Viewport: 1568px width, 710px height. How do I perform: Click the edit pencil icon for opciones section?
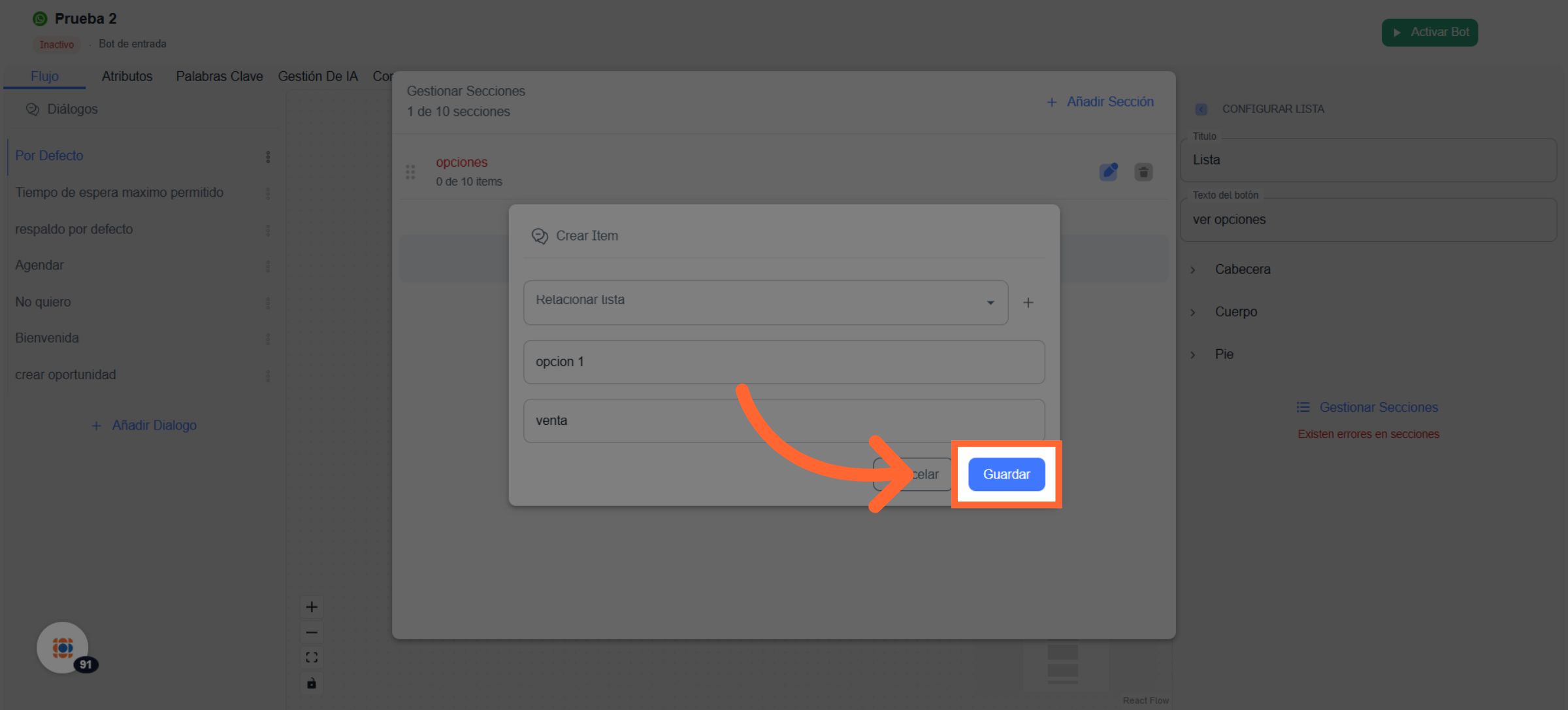pos(1108,172)
